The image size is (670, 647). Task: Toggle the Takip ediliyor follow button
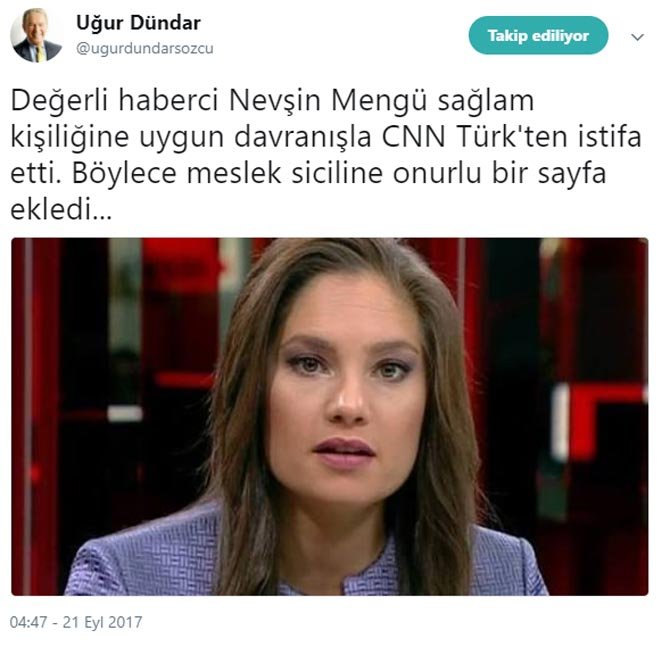(538, 35)
